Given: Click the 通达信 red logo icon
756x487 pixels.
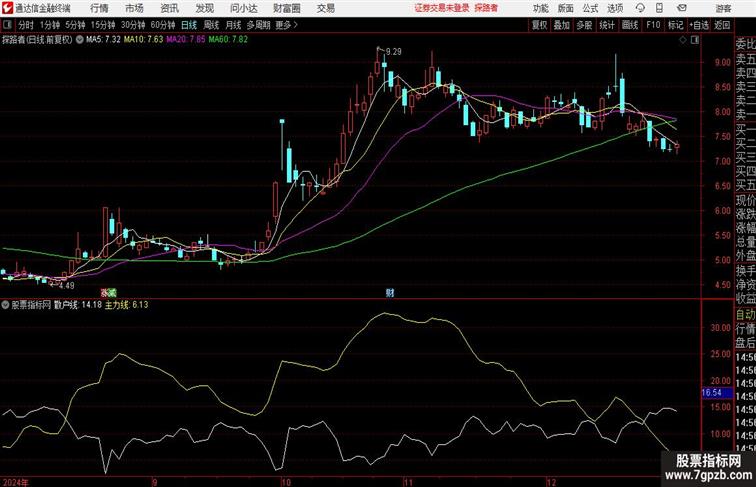Looking at the screenshot, I should 7,8.
